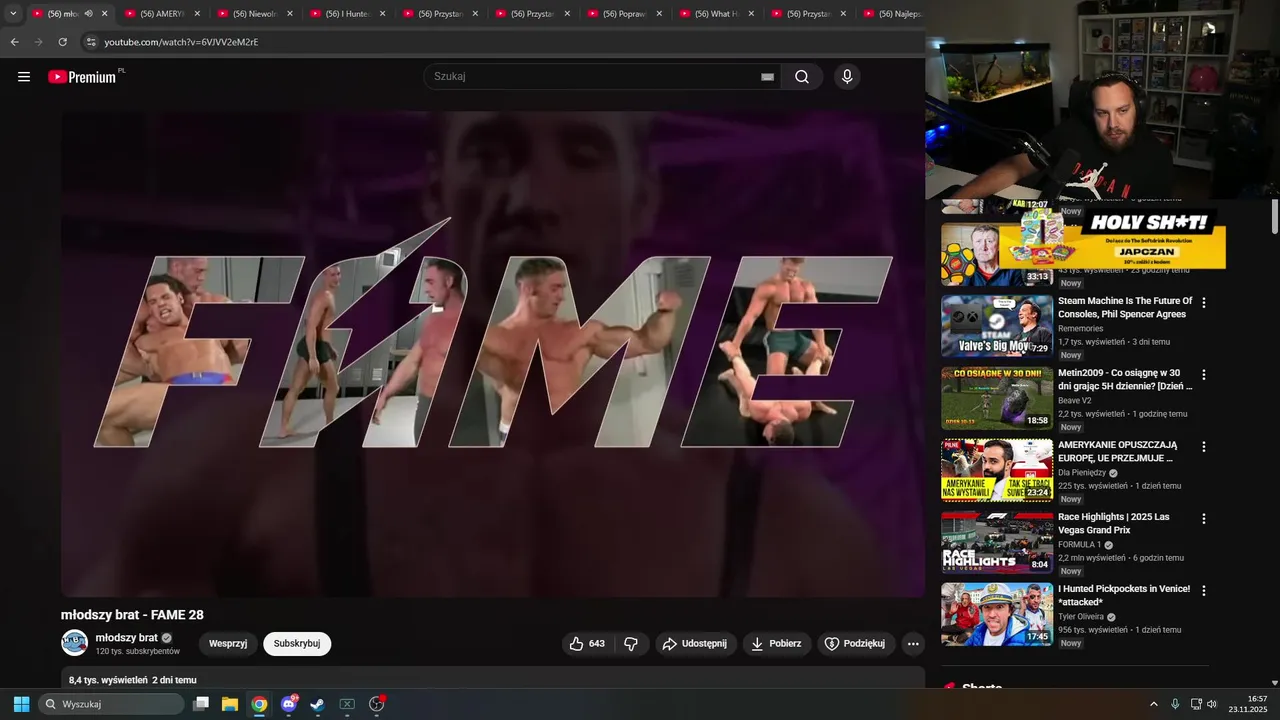Open młodszy brat channel avatar

pyautogui.click(x=75, y=643)
